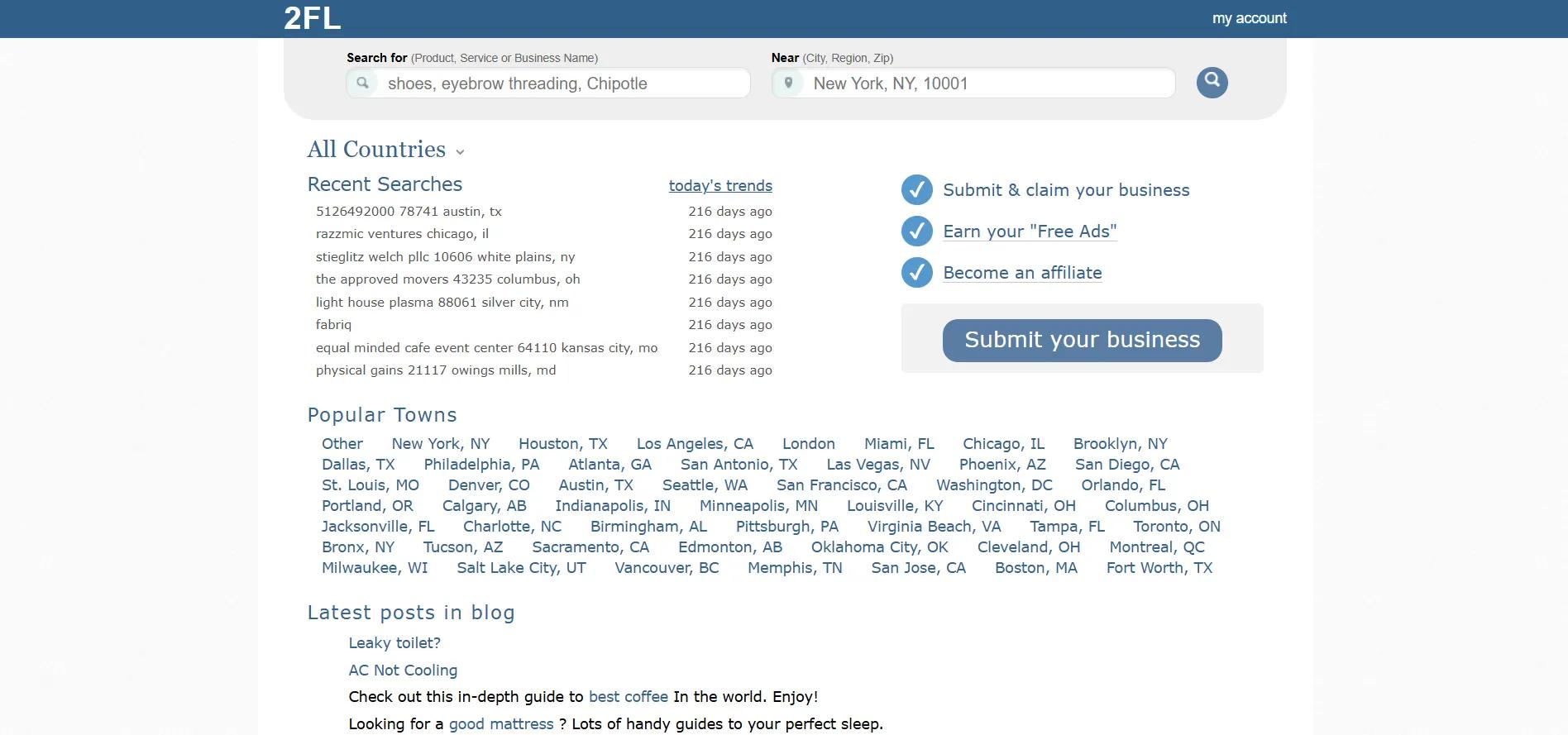Open Earn your "Free Ads" link
Image resolution: width=1568 pixels, height=735 pixels.
1030,231
